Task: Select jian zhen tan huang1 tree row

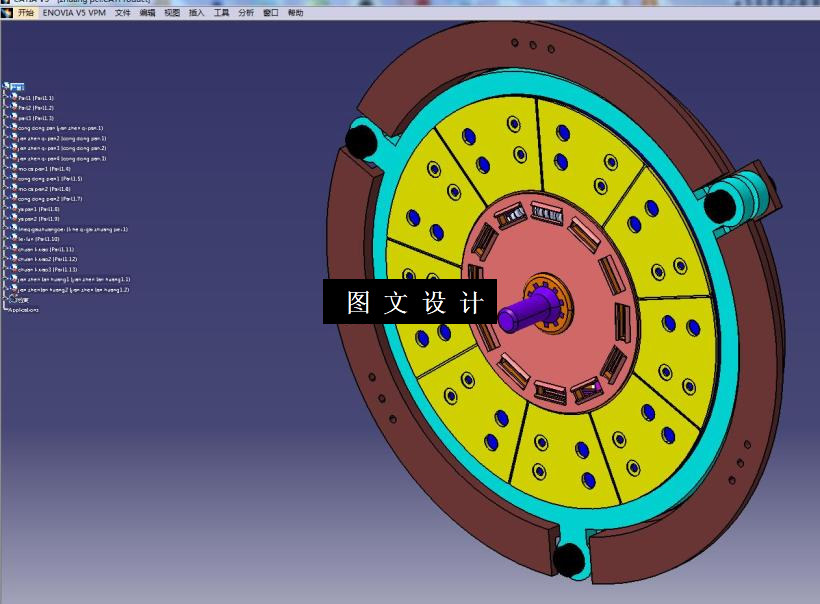Action: [x=74, y=280]
